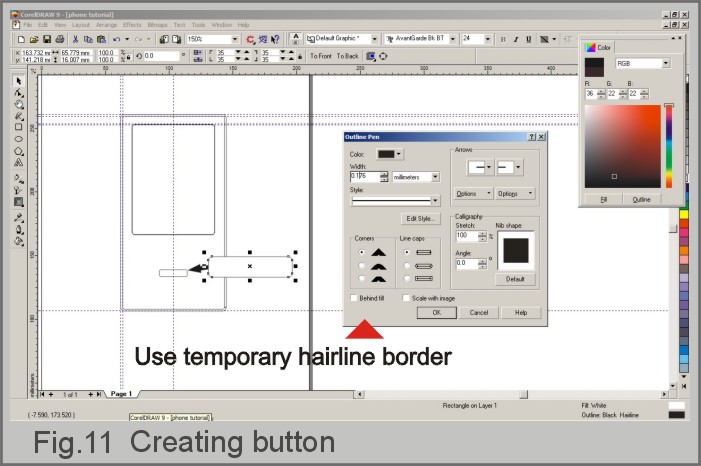Click the Edit Style button

pyautogui.click(x=420, y=219)
